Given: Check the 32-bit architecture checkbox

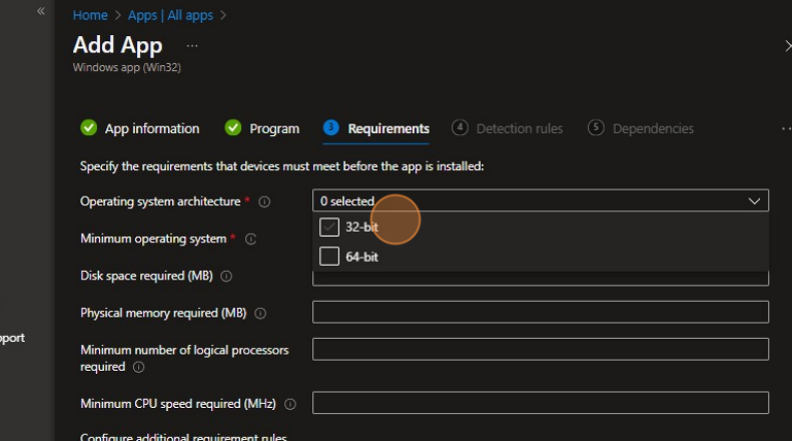Looking at the screenshot, I should tap(329, 227).
